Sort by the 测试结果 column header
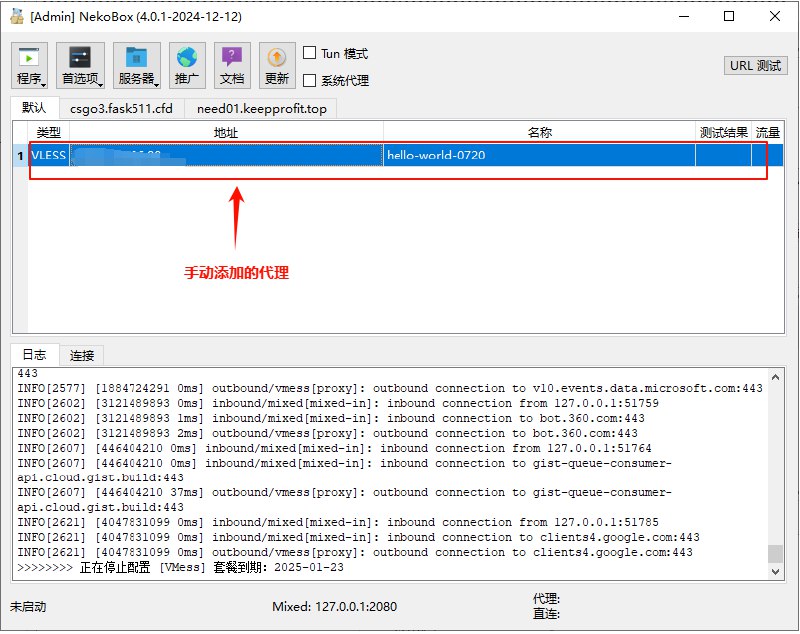Viewport: 800px width, 634px height. pyautogui.click(x=723, y=132)
